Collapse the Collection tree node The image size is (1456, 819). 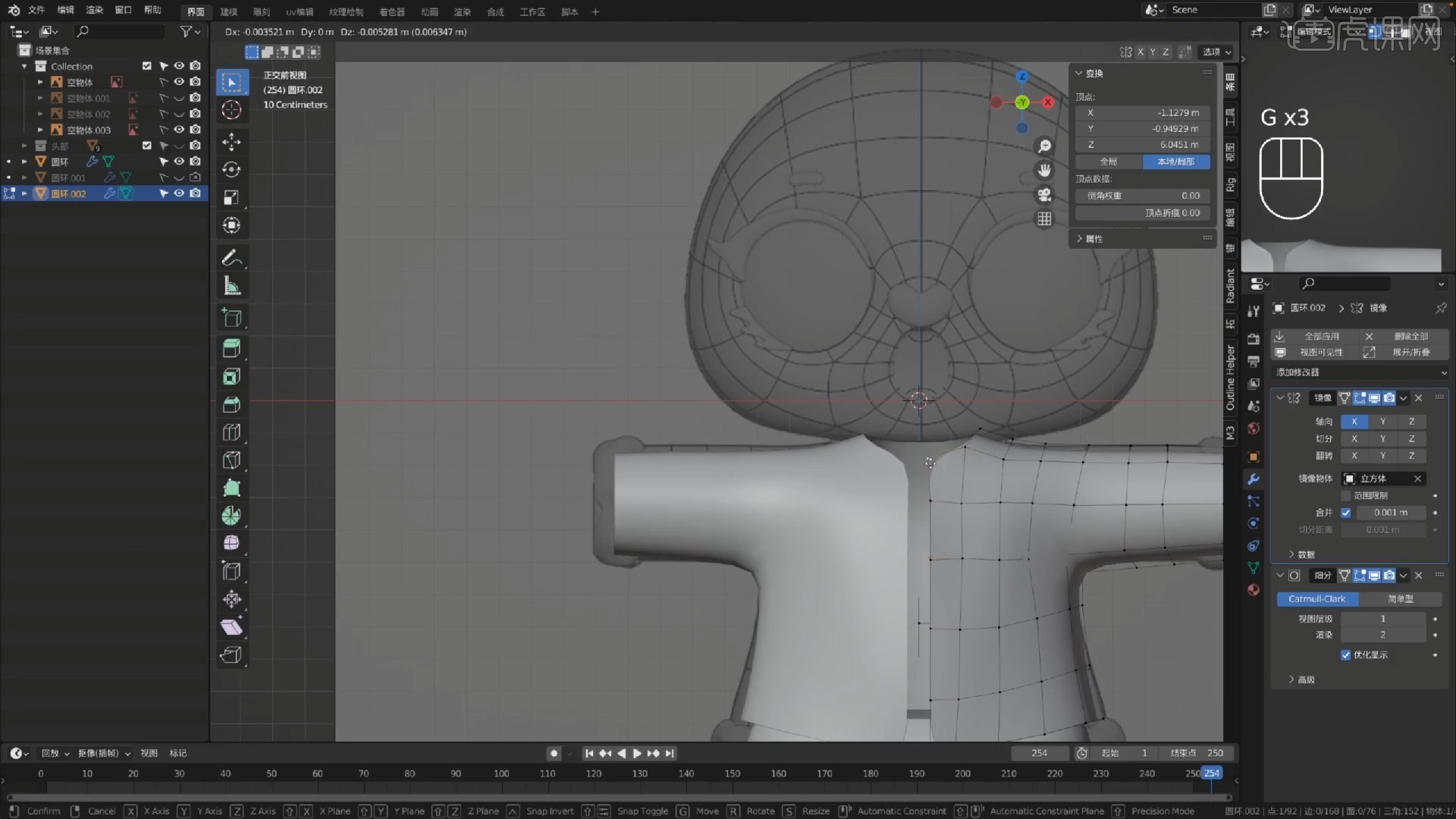[x=24, y=66]
